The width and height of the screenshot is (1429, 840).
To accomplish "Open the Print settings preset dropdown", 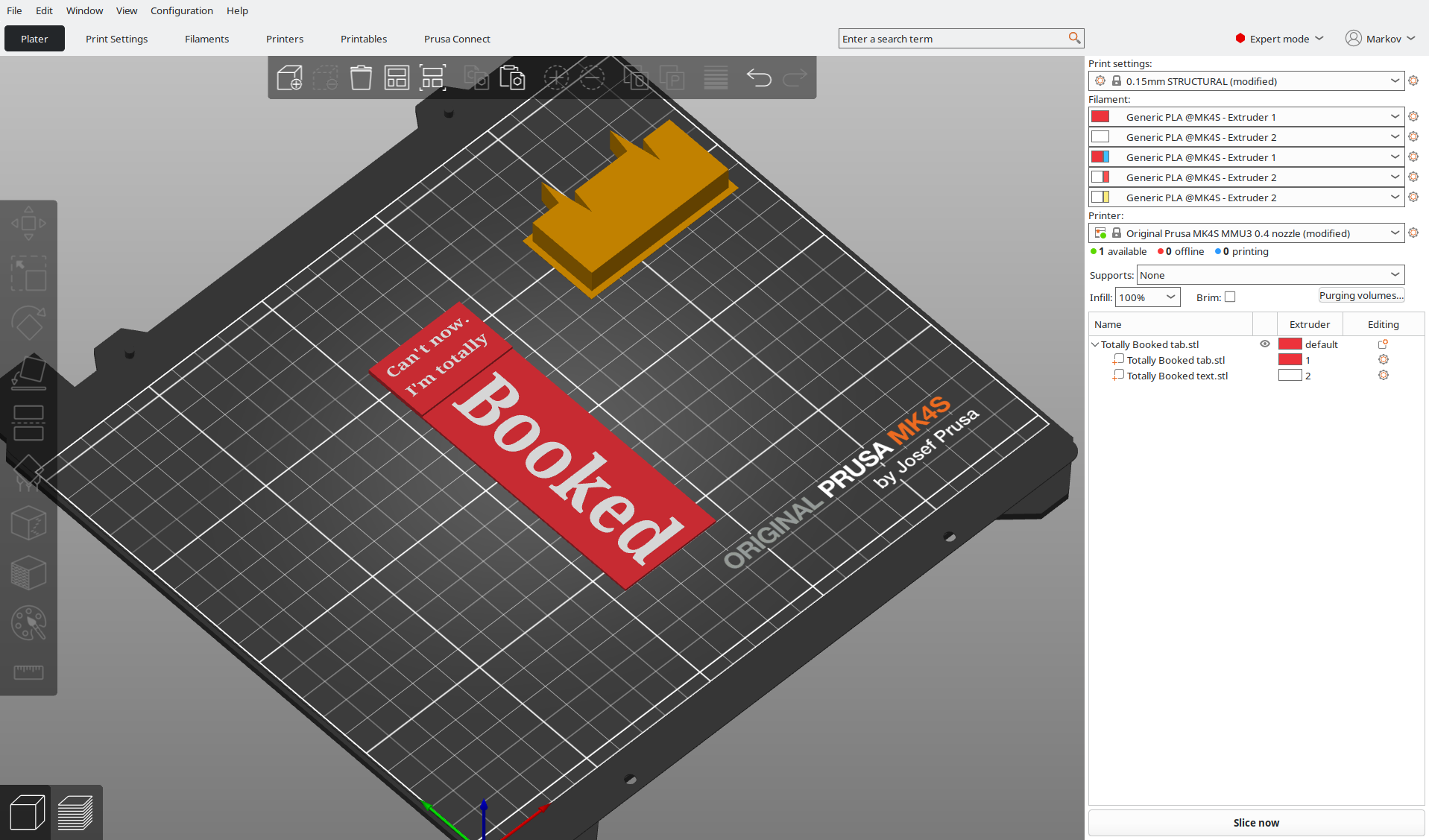I will pyautogui.click(x=1246, y=80).
